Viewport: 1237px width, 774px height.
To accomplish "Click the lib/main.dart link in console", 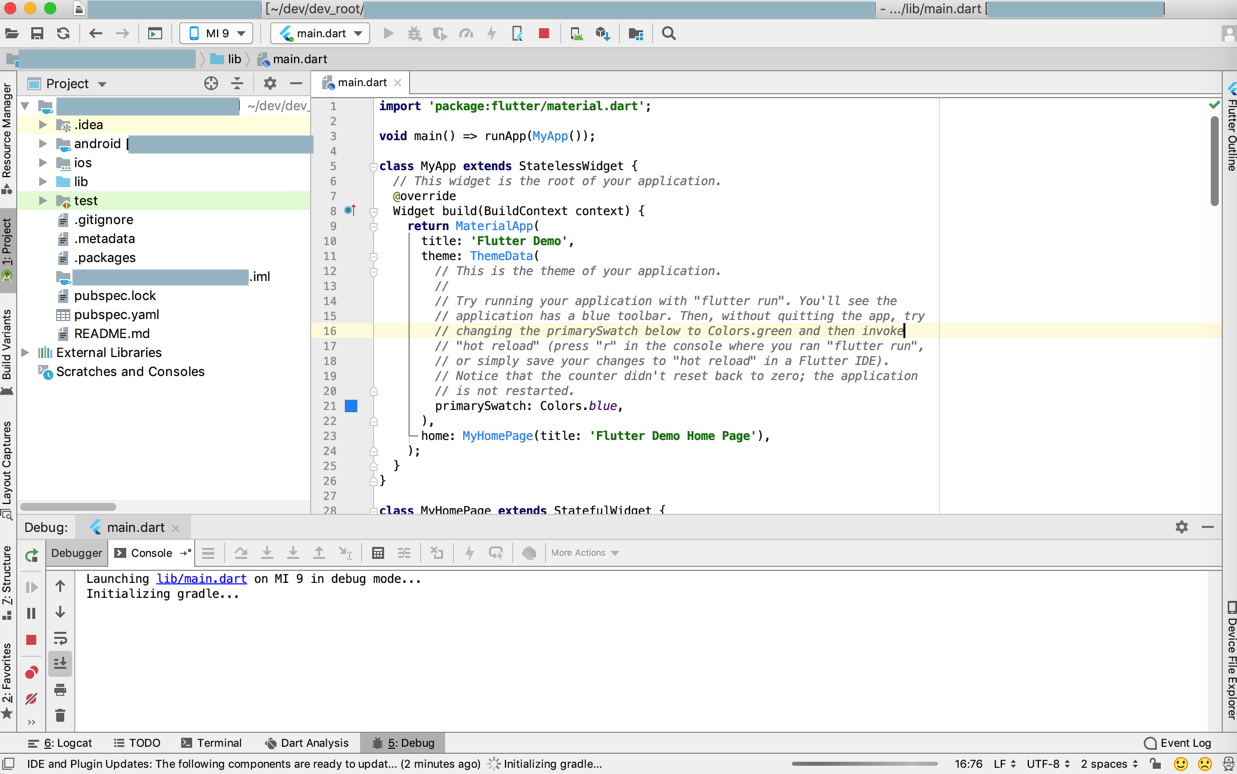I will pos(201,579).
